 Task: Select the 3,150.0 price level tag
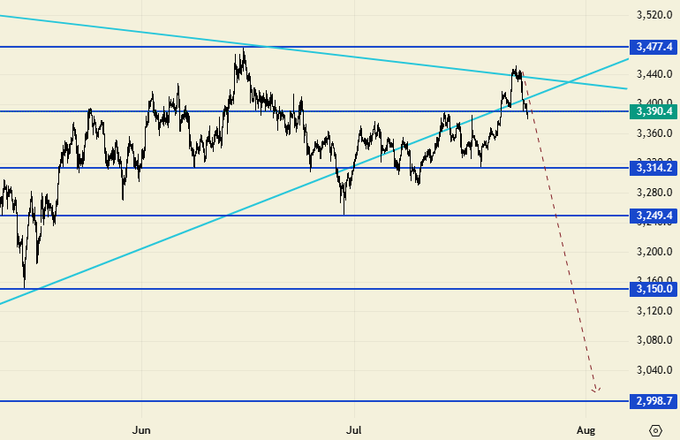tap(655, 289)
